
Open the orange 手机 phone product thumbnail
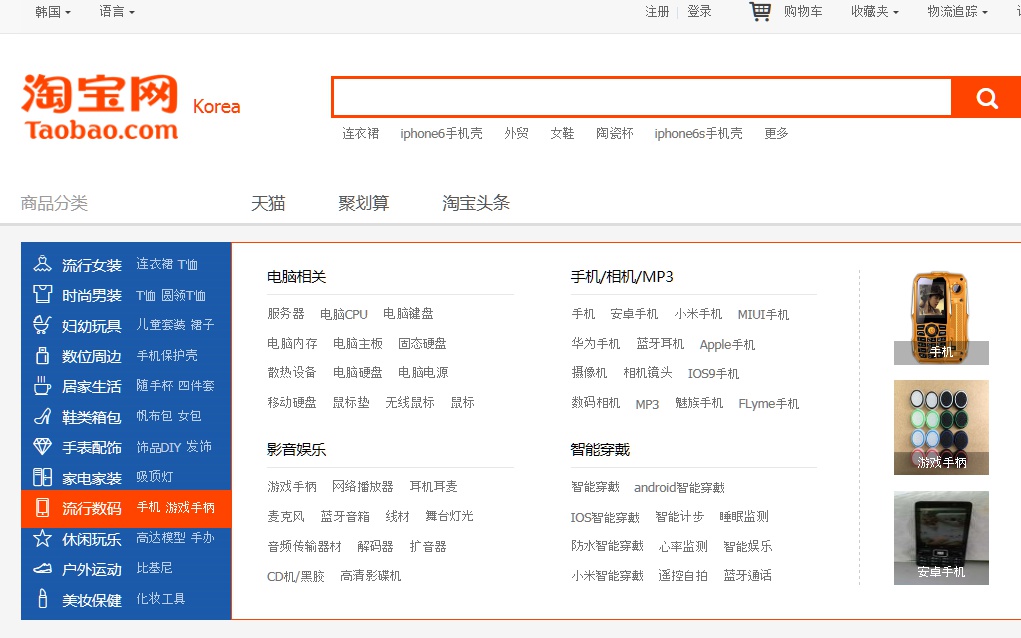[941, 317]
